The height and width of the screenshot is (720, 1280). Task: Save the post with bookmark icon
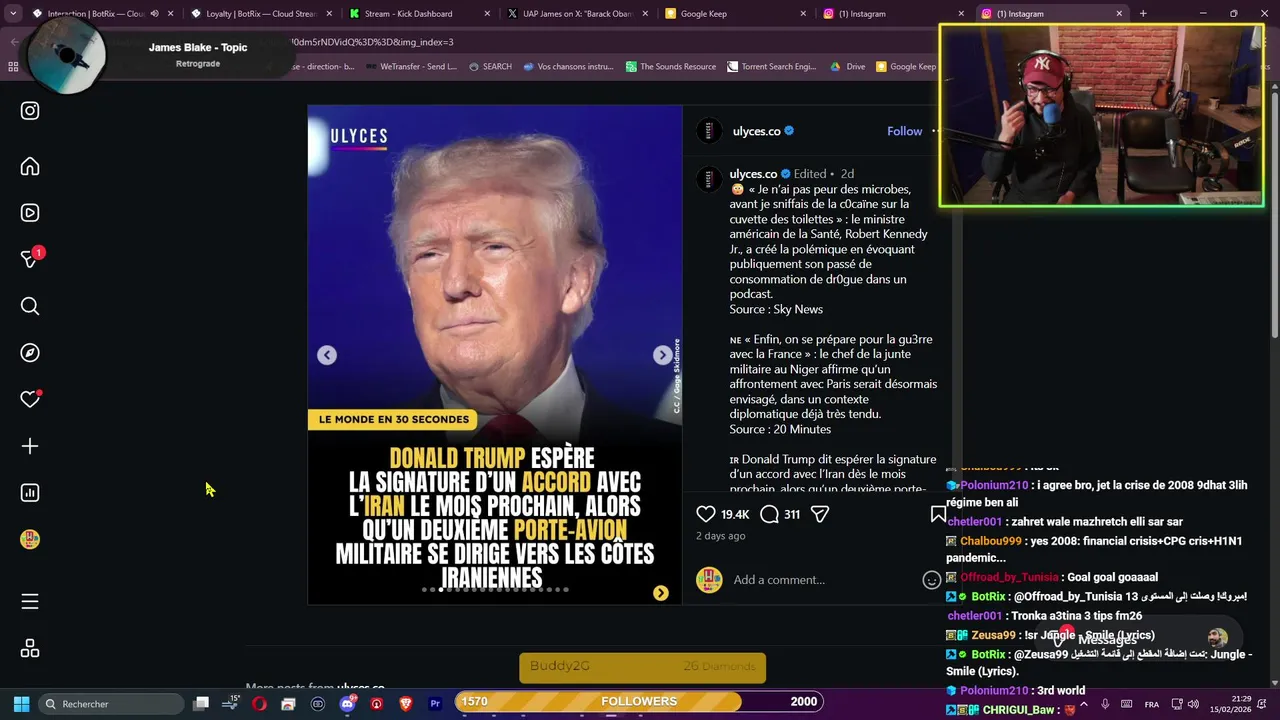click(x=938, y=514)
